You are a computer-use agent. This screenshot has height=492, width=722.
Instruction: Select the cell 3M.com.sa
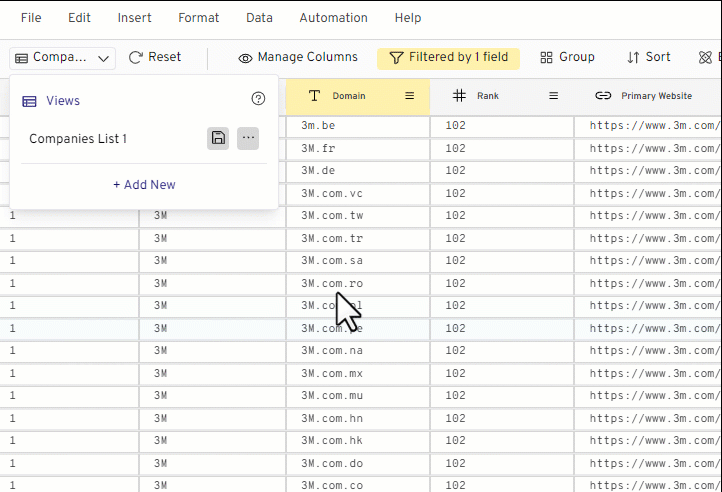[x=358, y=261]
